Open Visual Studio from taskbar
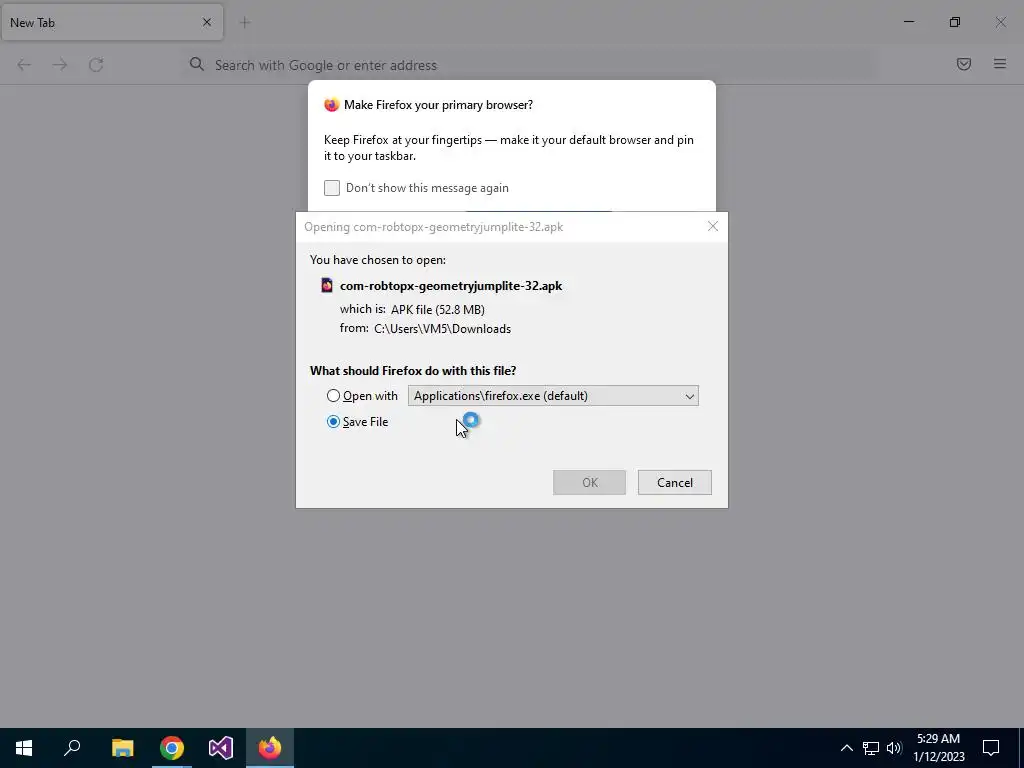1024x768 pixels. (x=221, y=748)
